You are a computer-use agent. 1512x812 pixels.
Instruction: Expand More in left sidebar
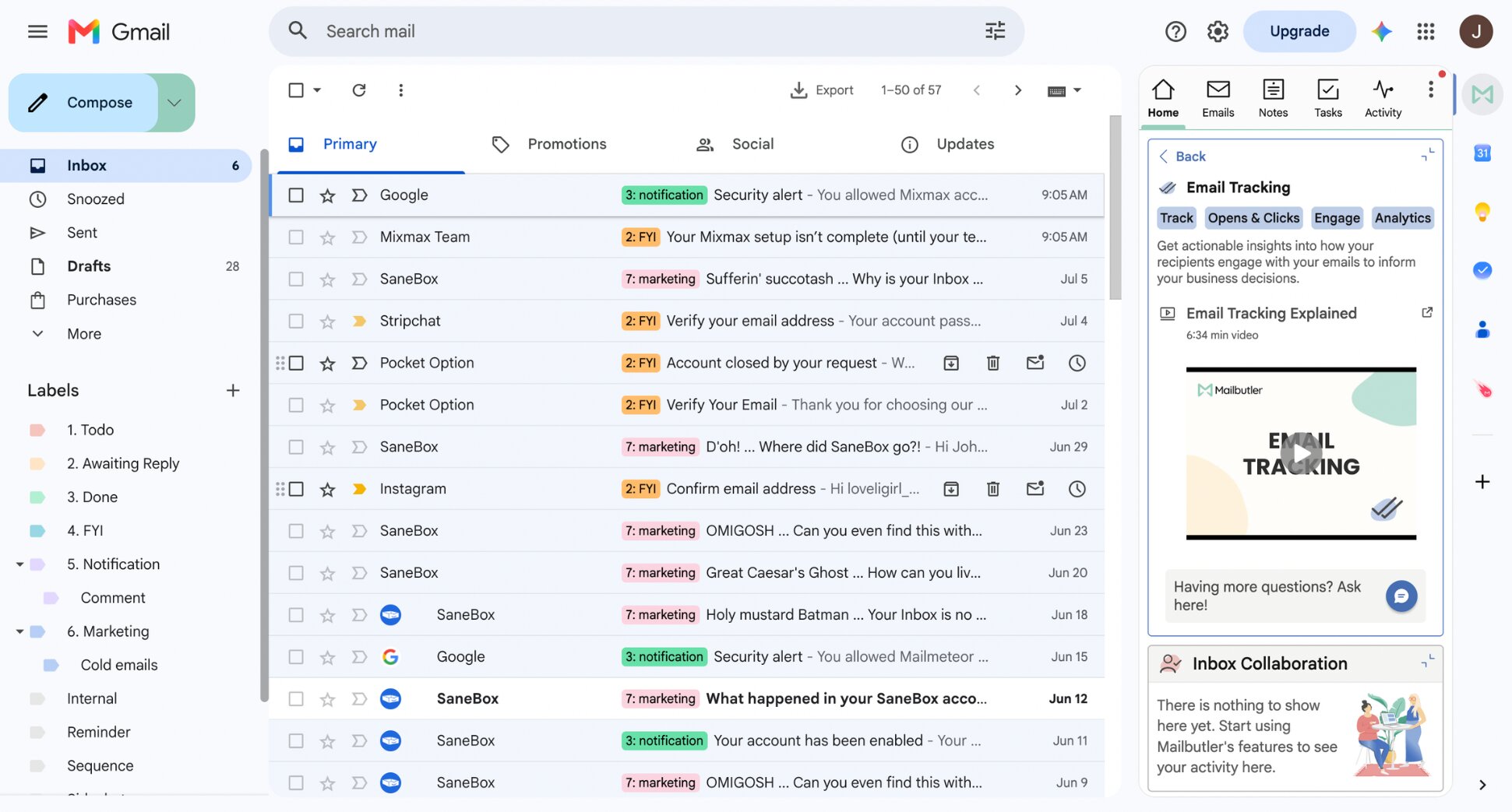[83, 333]
